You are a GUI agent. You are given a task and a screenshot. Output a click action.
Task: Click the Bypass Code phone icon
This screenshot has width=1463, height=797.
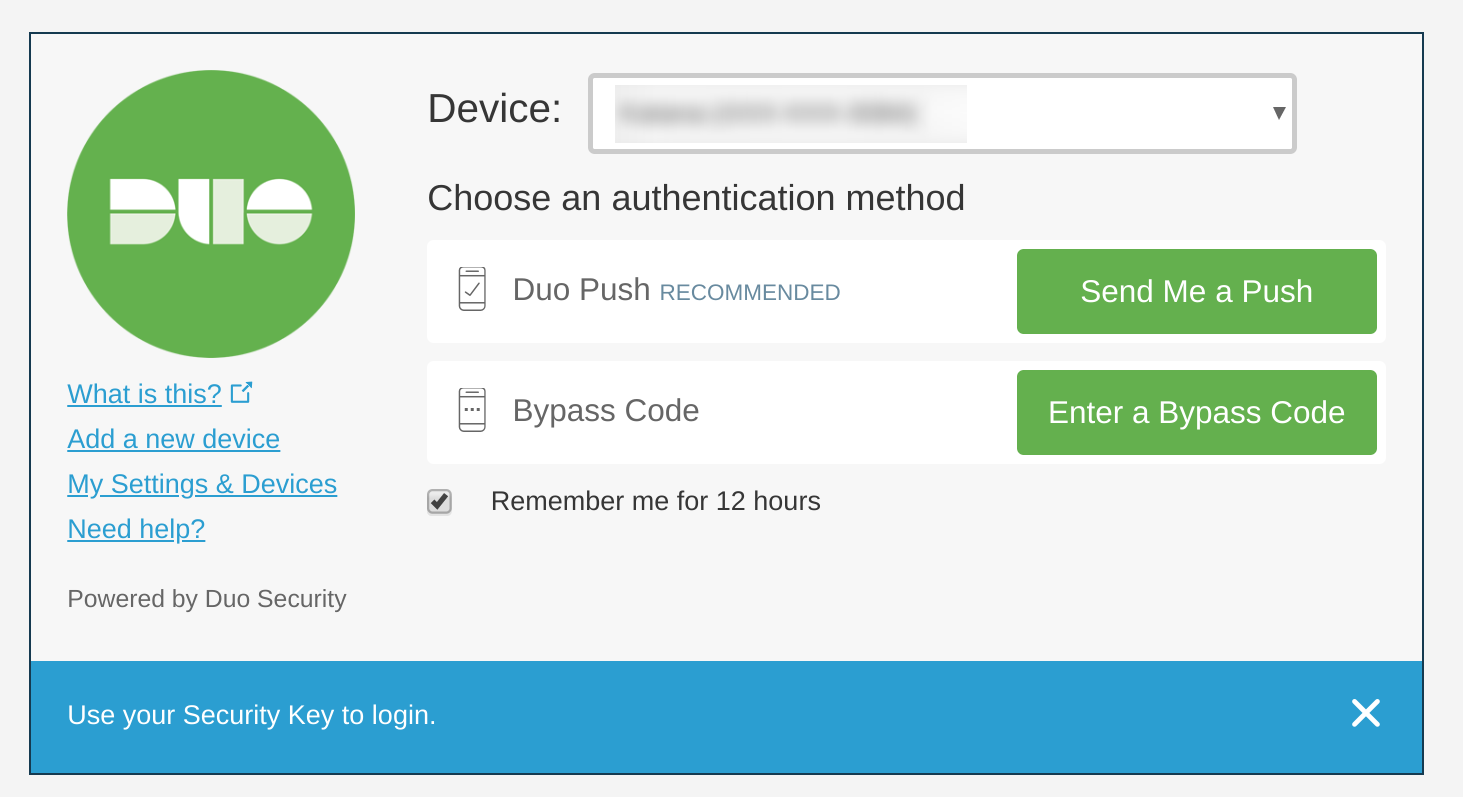click(472, 411)
